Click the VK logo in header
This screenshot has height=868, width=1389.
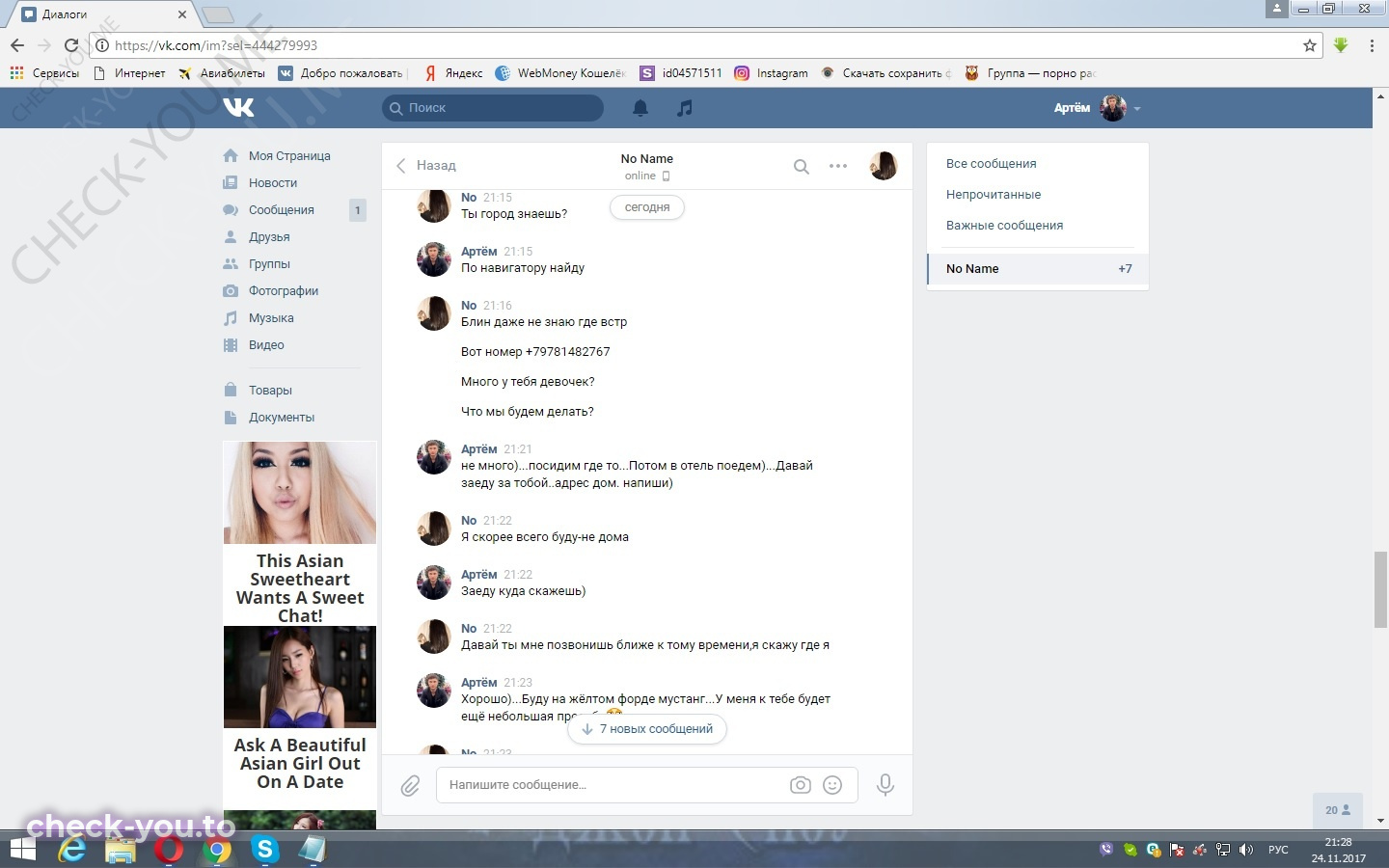(x=238, y=107)
